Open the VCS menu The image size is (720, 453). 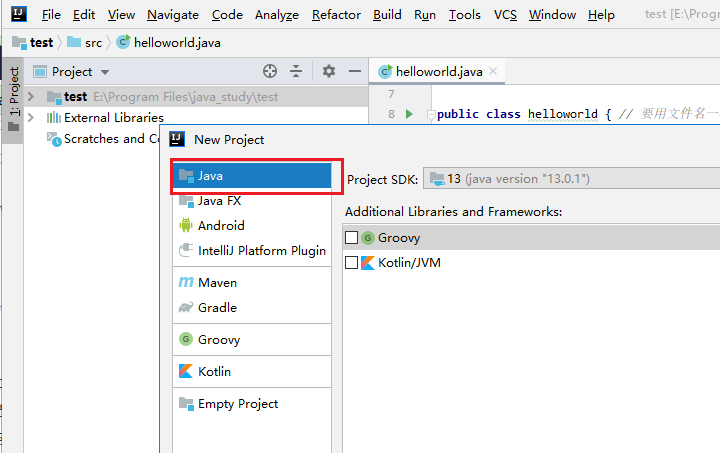pos(505,15)
